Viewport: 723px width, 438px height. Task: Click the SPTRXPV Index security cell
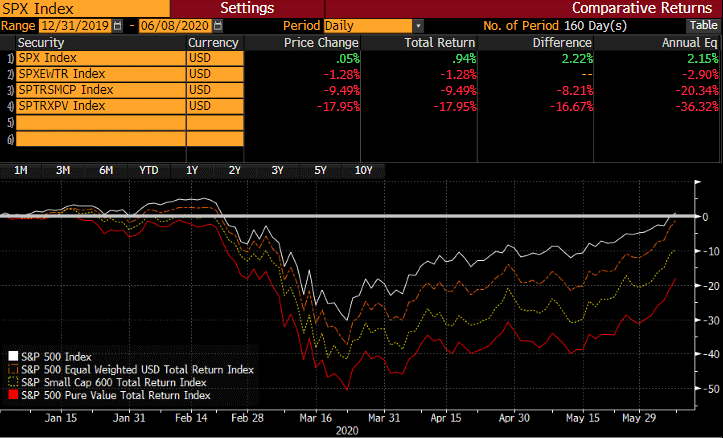coord(101,106)
